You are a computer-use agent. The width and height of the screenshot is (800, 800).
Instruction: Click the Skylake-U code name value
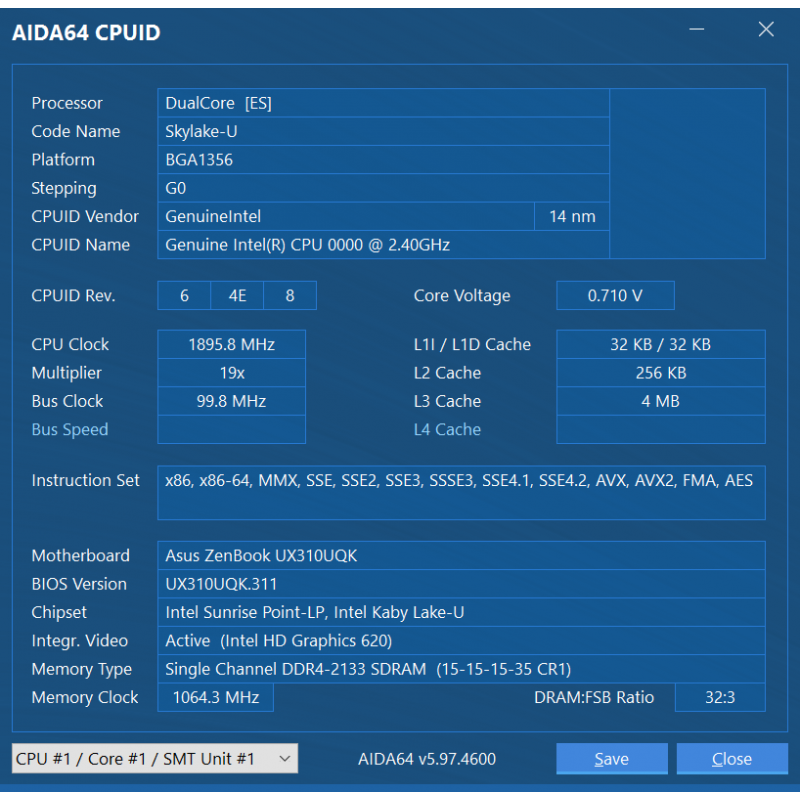click(x=383, y=132)
